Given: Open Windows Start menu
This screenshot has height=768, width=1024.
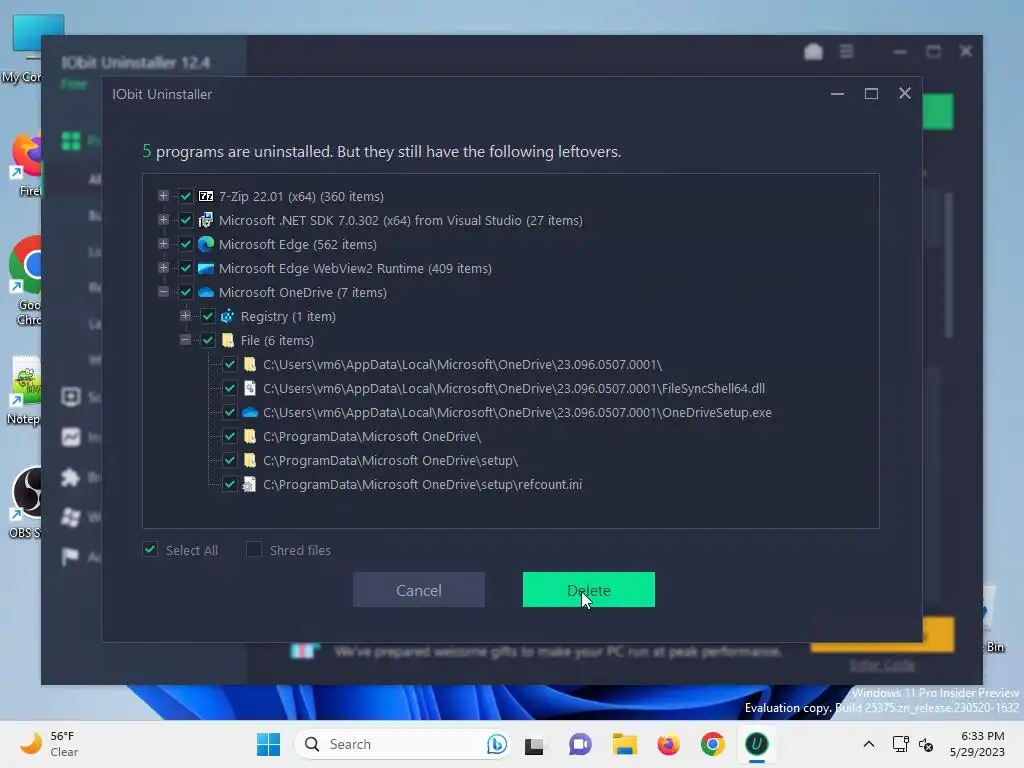Looking at the screenshot, I should 268,744.
